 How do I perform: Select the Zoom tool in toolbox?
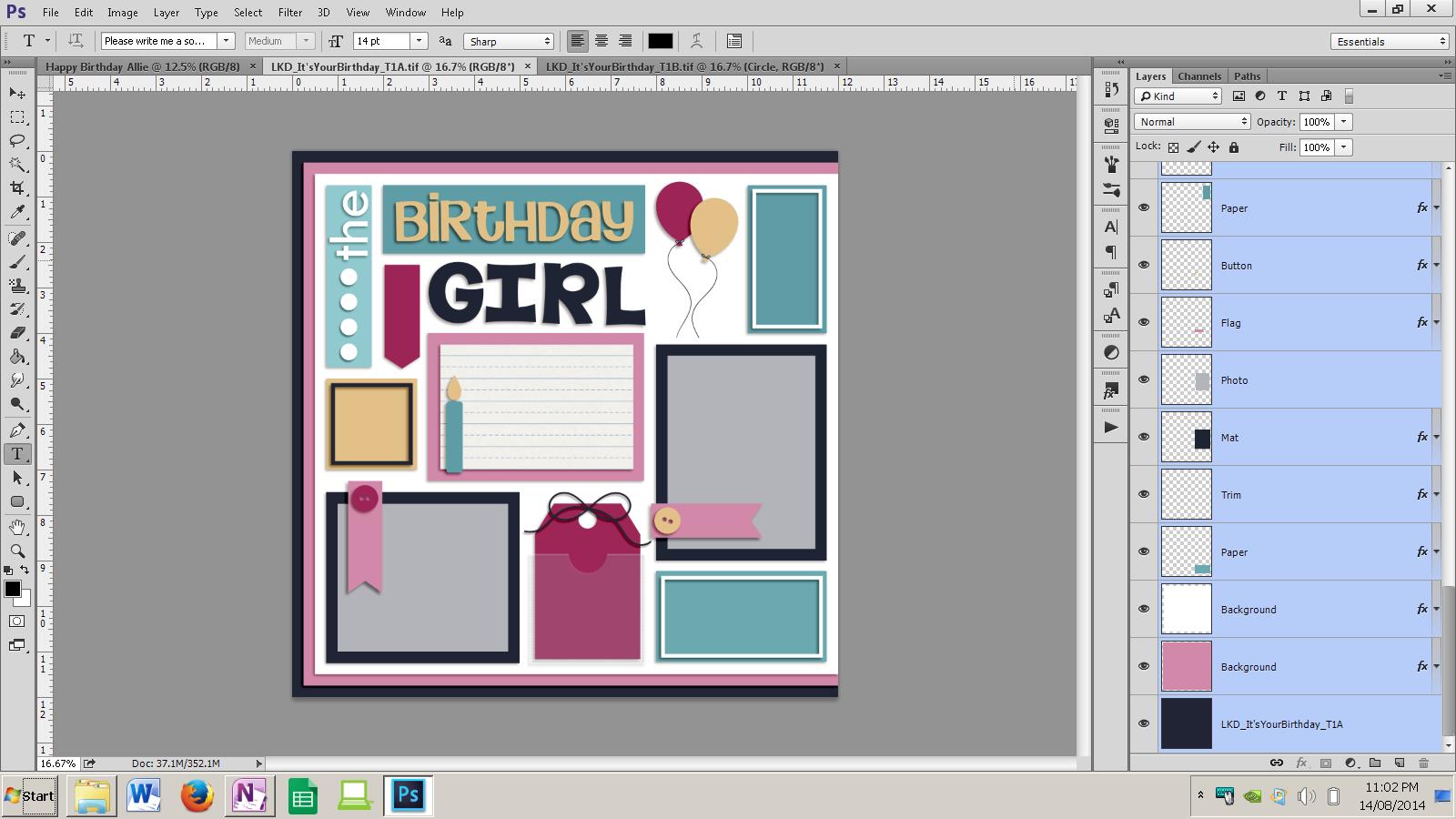17,551
